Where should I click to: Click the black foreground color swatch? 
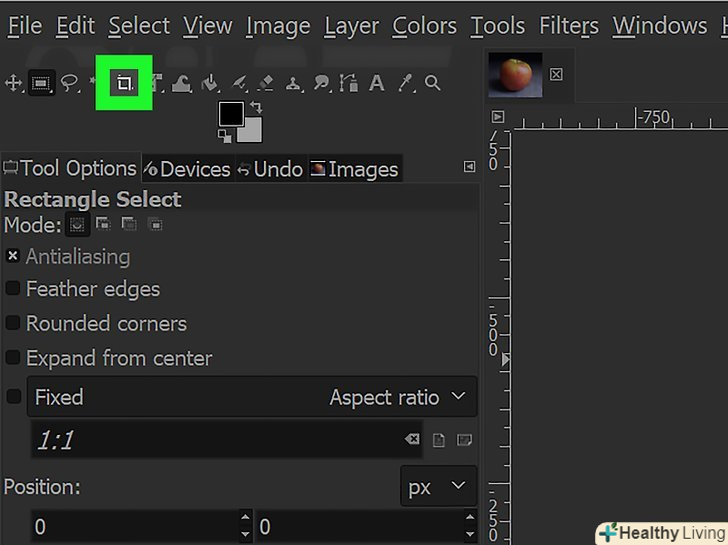tap(230, 114)
